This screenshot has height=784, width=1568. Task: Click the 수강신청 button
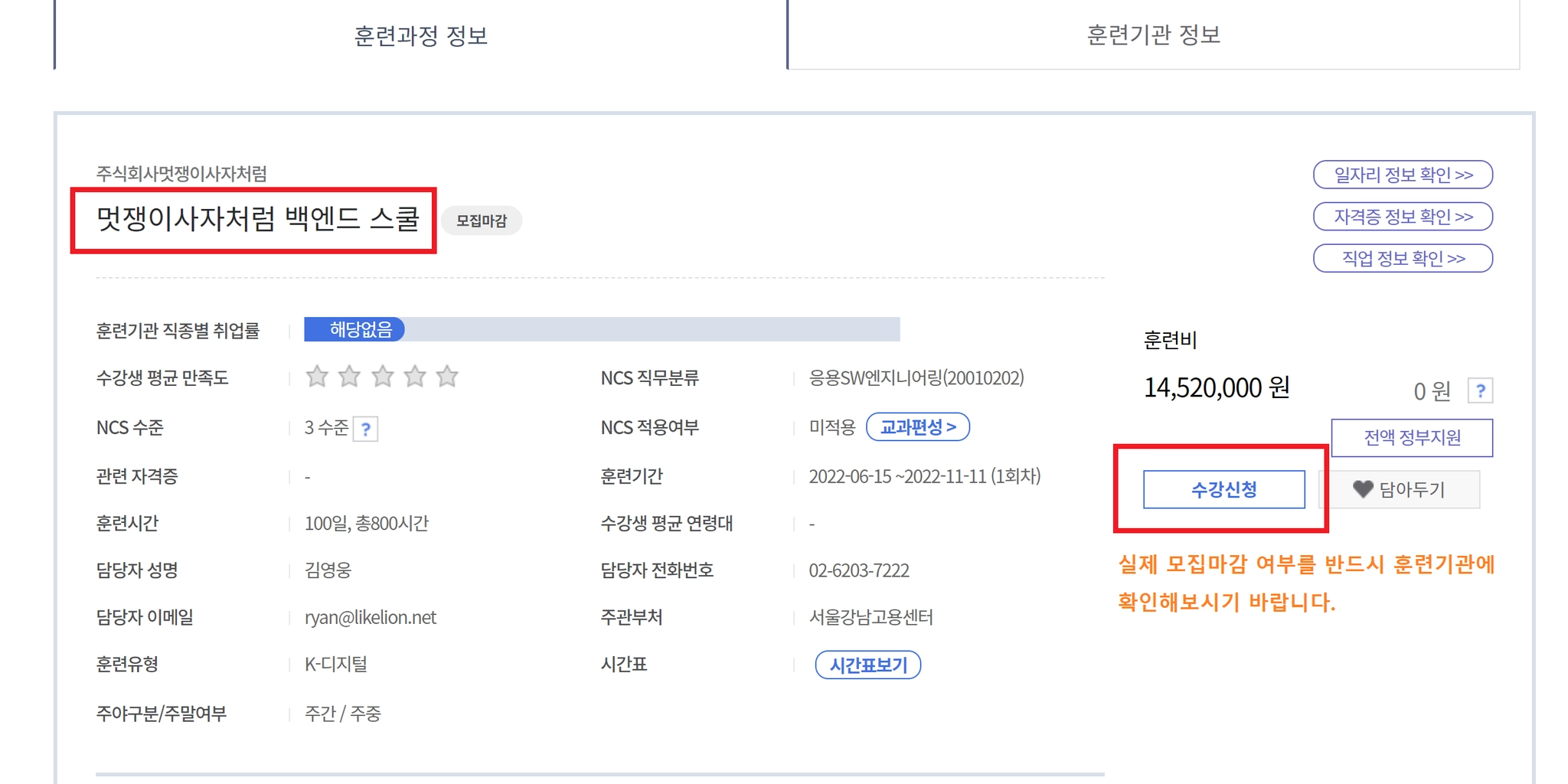point(1223,489)
